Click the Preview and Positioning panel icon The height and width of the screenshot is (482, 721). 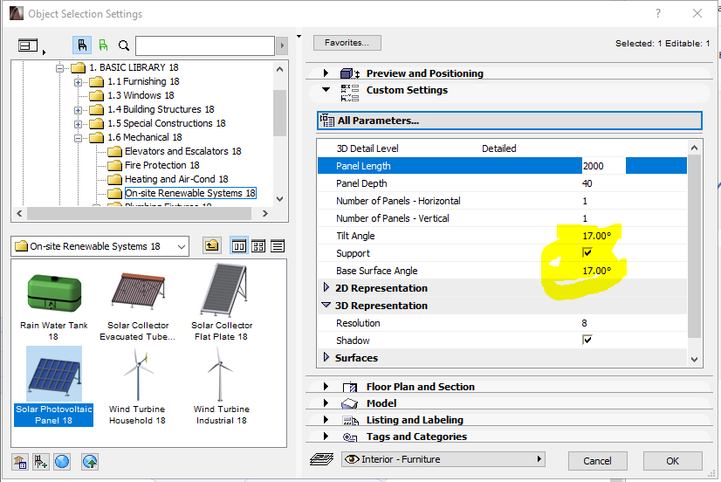[350, 73]
